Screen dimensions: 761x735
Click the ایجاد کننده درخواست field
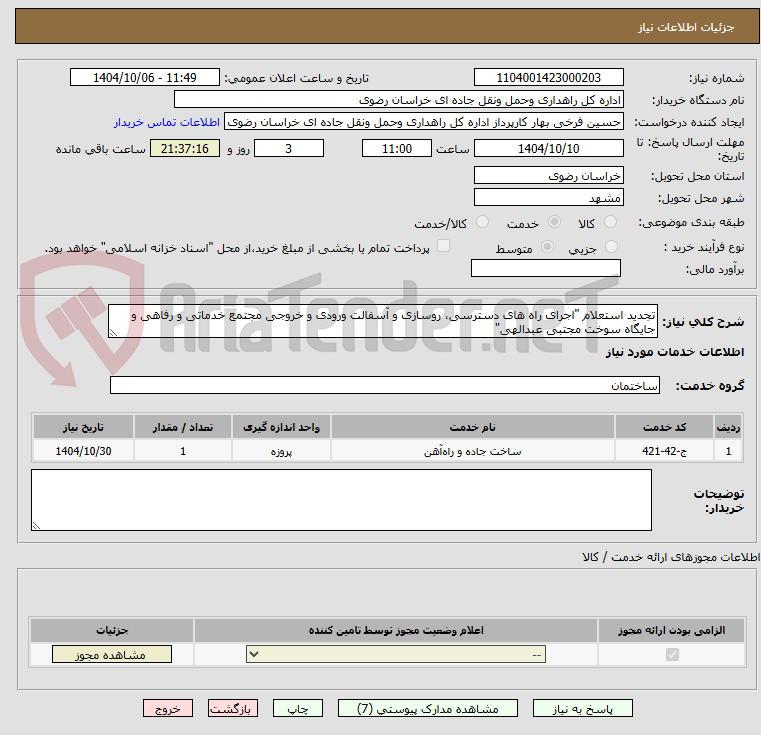pos(424,122)
